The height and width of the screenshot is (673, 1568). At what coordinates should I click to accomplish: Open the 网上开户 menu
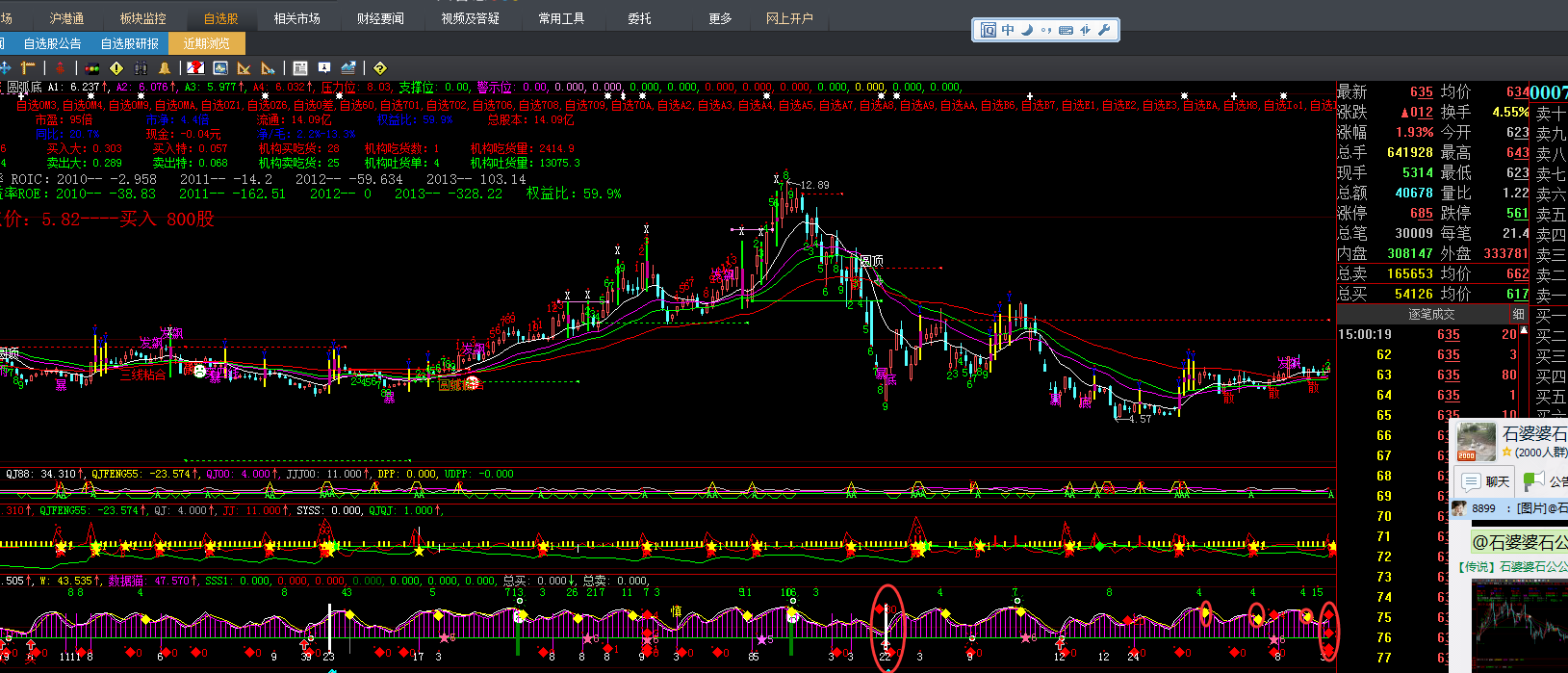tap(789, 18)
